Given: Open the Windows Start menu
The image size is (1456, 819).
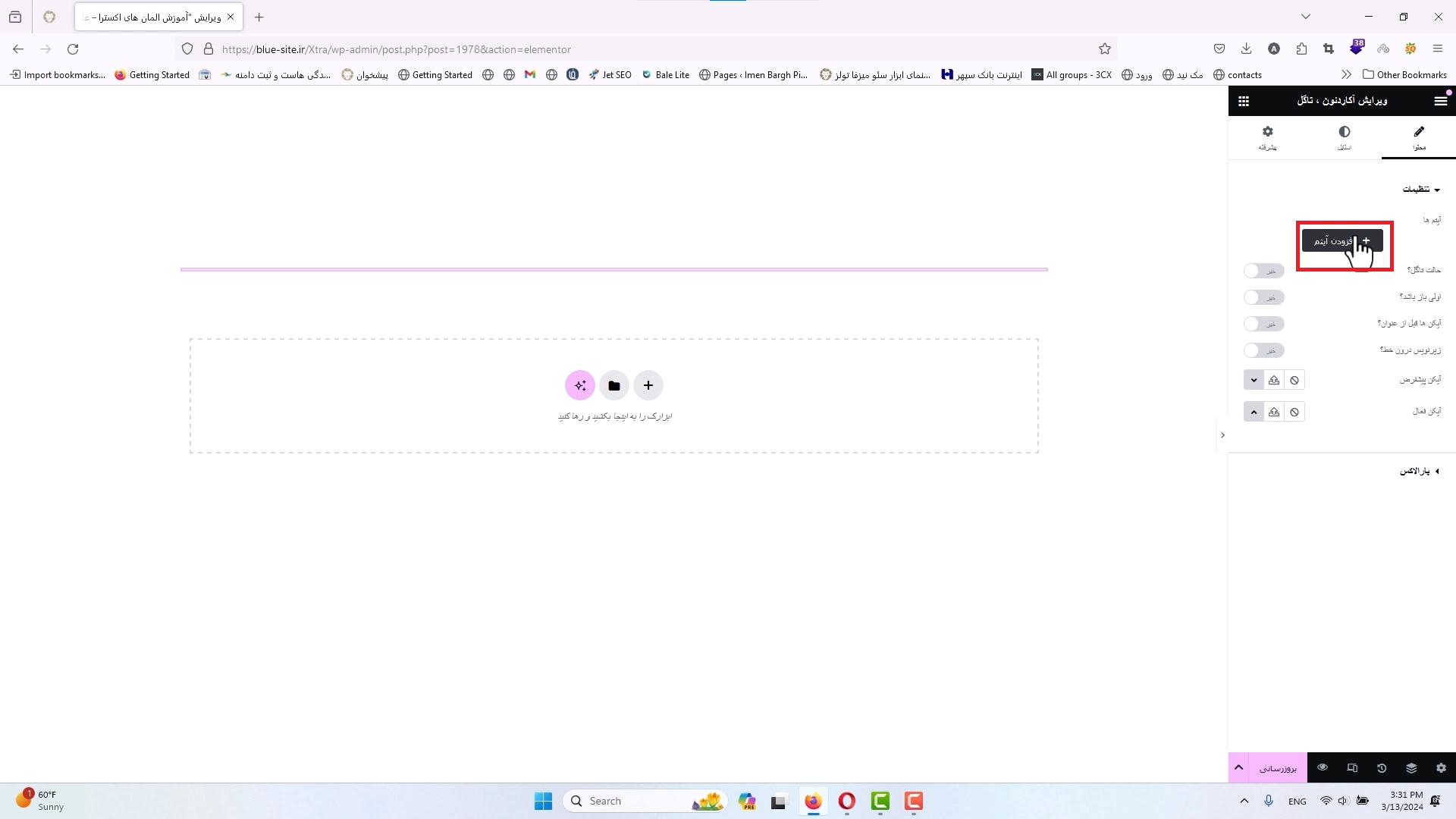Looking at the screenshot, I should pyautogui.click(x=543, y=801).
